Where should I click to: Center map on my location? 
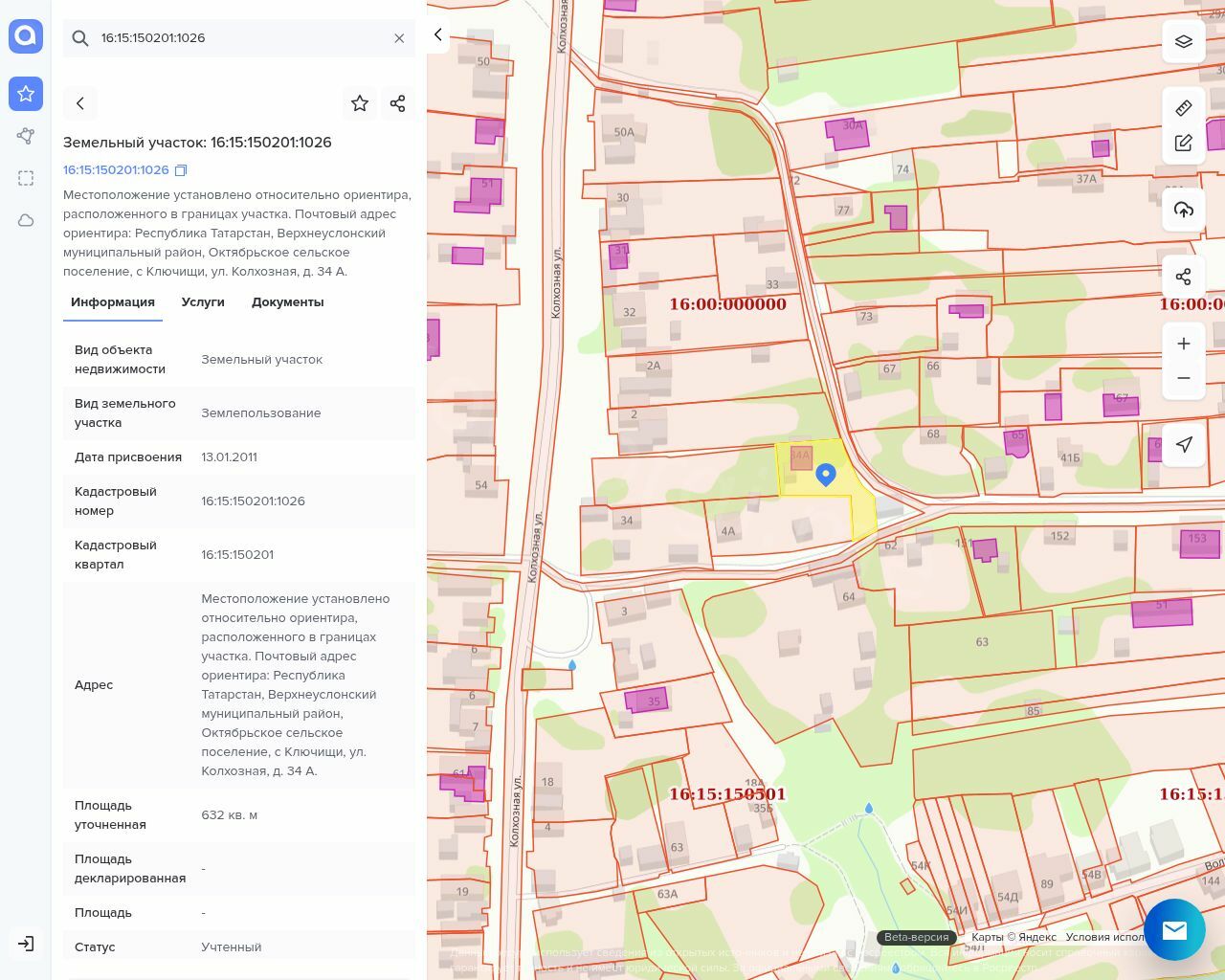(x=1184, y=444)
